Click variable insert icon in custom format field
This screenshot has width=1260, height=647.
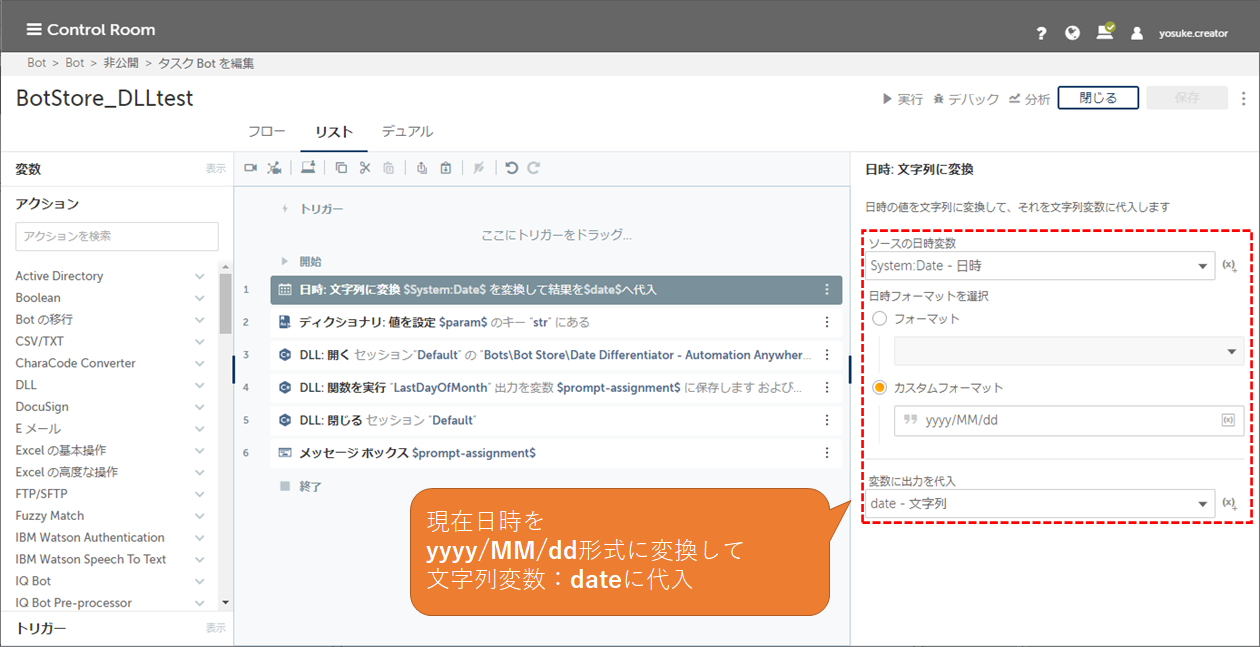click(x=1228, y=420)
